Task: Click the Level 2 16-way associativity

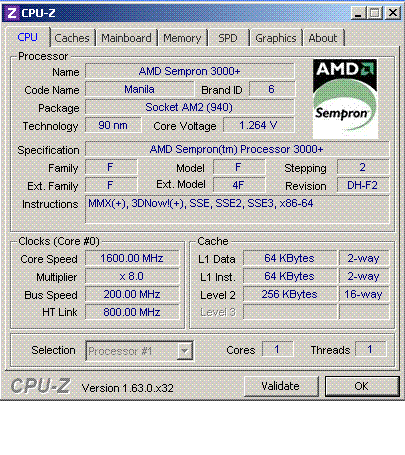Action: coord(364,294)
